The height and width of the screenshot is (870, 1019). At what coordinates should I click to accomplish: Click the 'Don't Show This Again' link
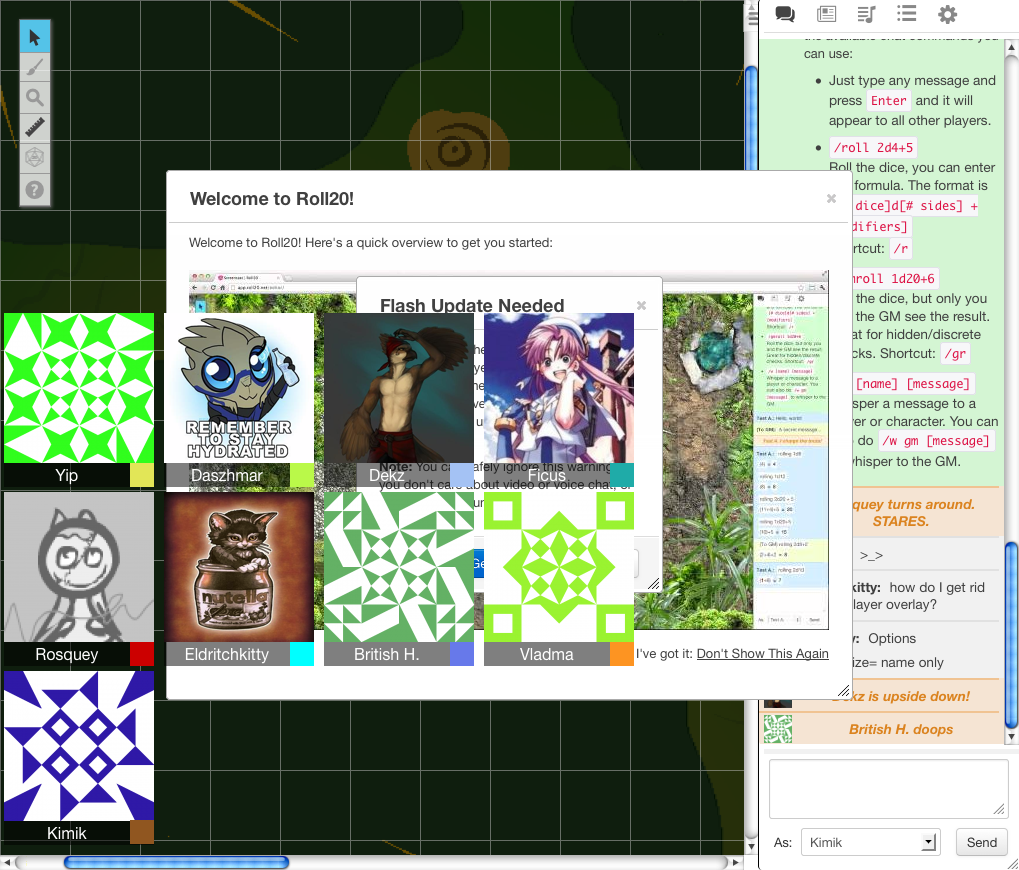(762, 653)
